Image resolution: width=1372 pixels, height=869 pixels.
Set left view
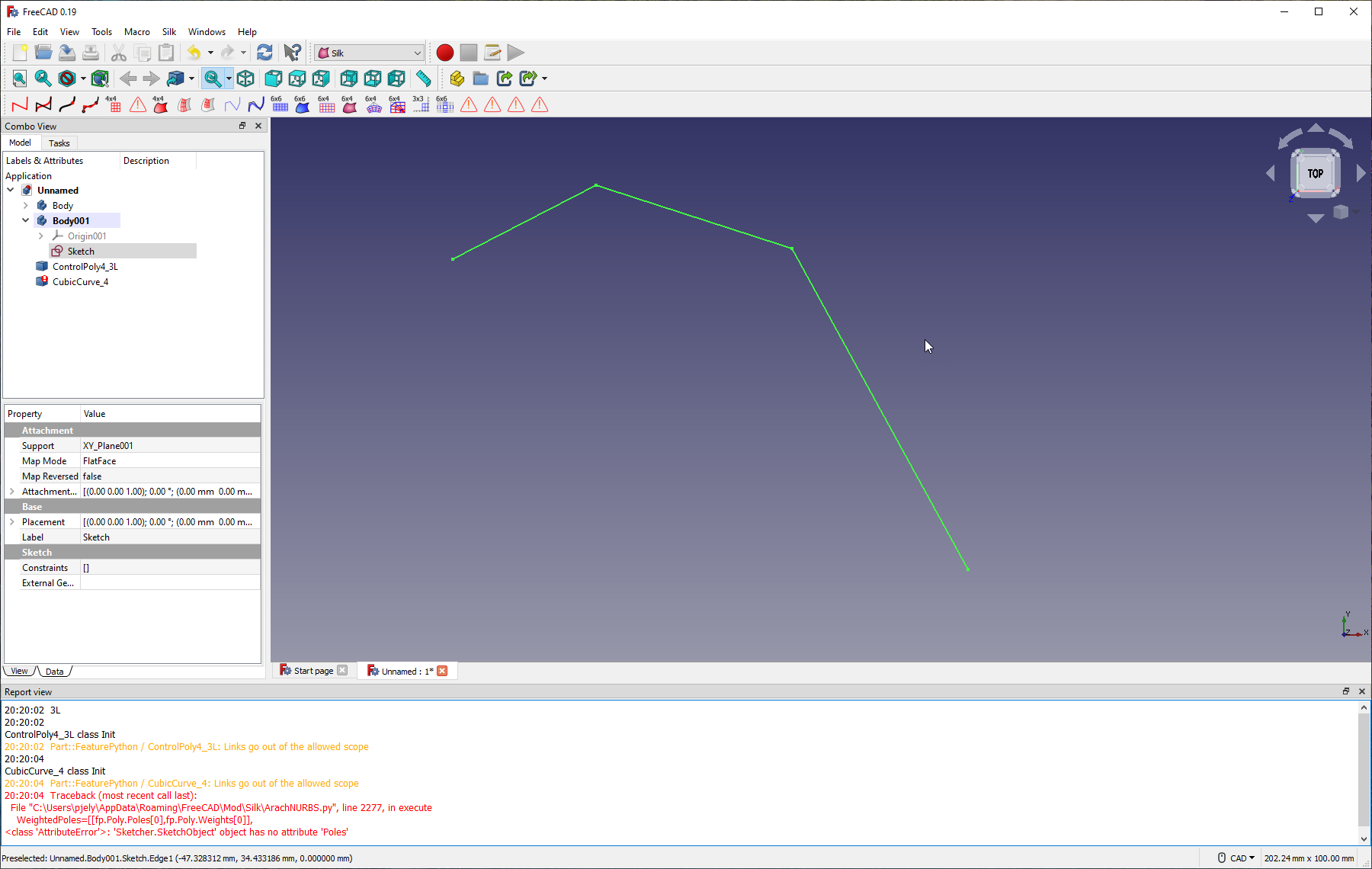[x=396, y=79]
